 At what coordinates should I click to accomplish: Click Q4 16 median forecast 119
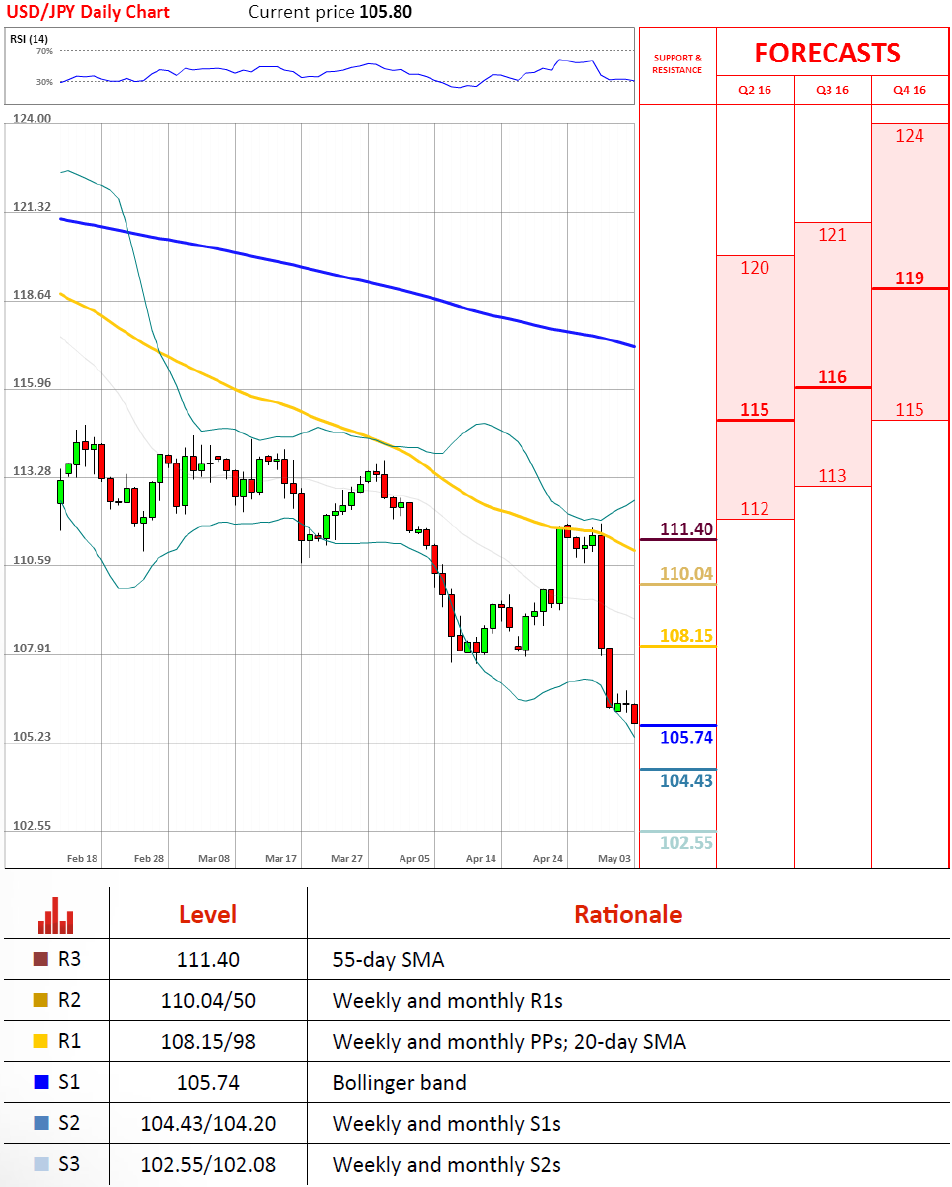910,278
